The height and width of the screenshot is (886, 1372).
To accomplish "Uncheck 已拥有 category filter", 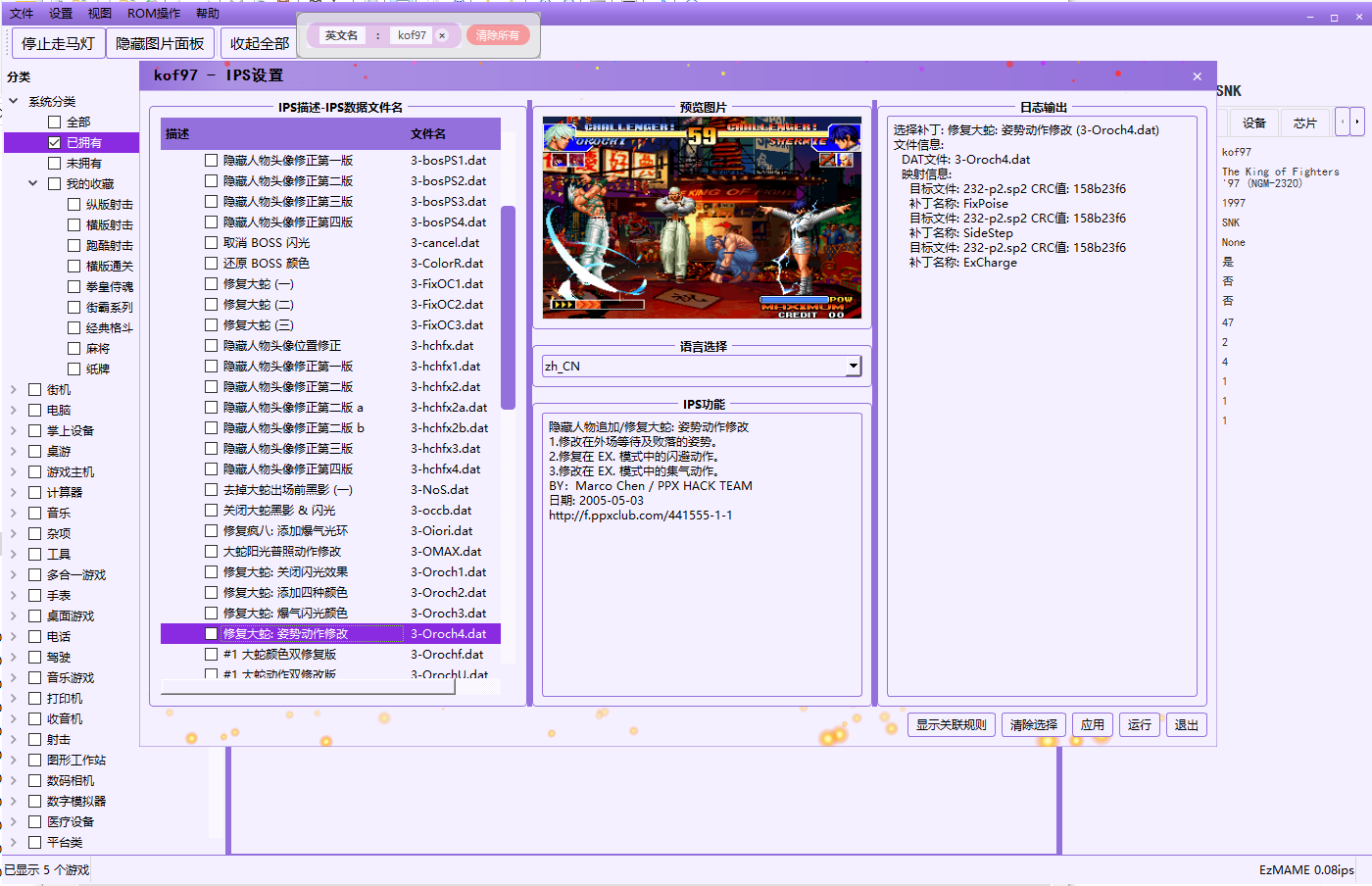I will click(x=55, y=142).
